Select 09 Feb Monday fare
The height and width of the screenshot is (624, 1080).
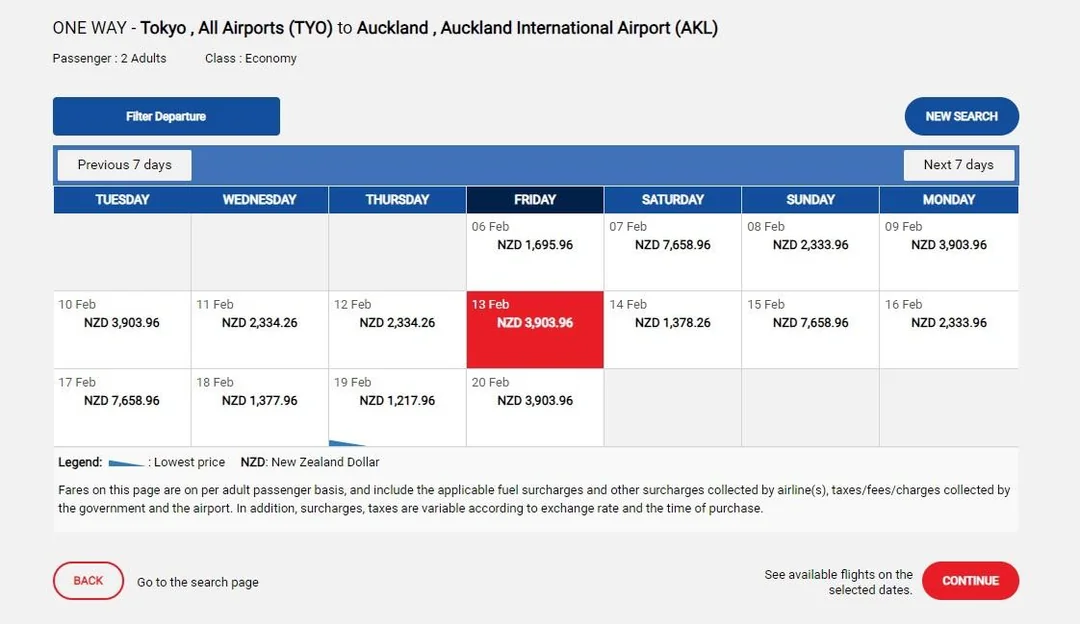[x=948, y=251]
